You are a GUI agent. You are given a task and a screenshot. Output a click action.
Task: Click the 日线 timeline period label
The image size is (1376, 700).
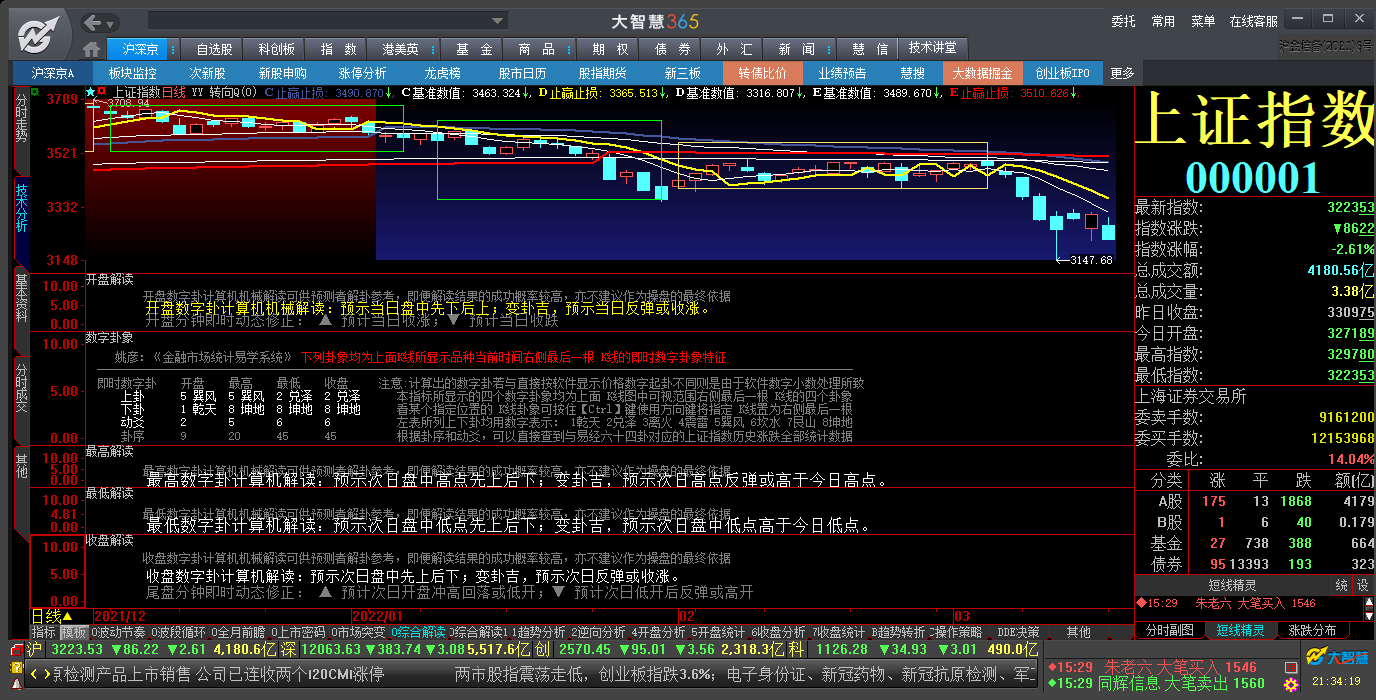pos(46,616)
